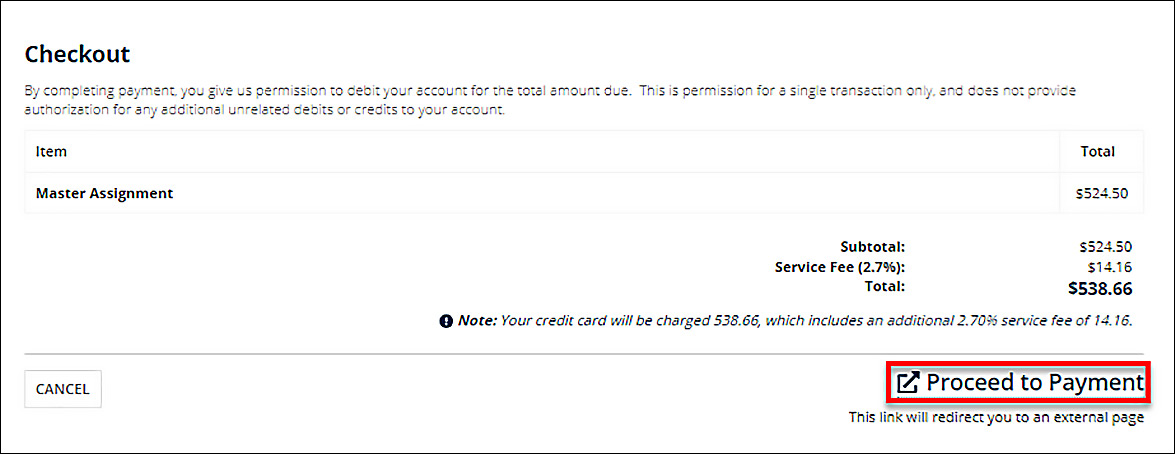The image size is (1175, 454).
Task: Click the bold italic Note: word
Action: (476, 321)
